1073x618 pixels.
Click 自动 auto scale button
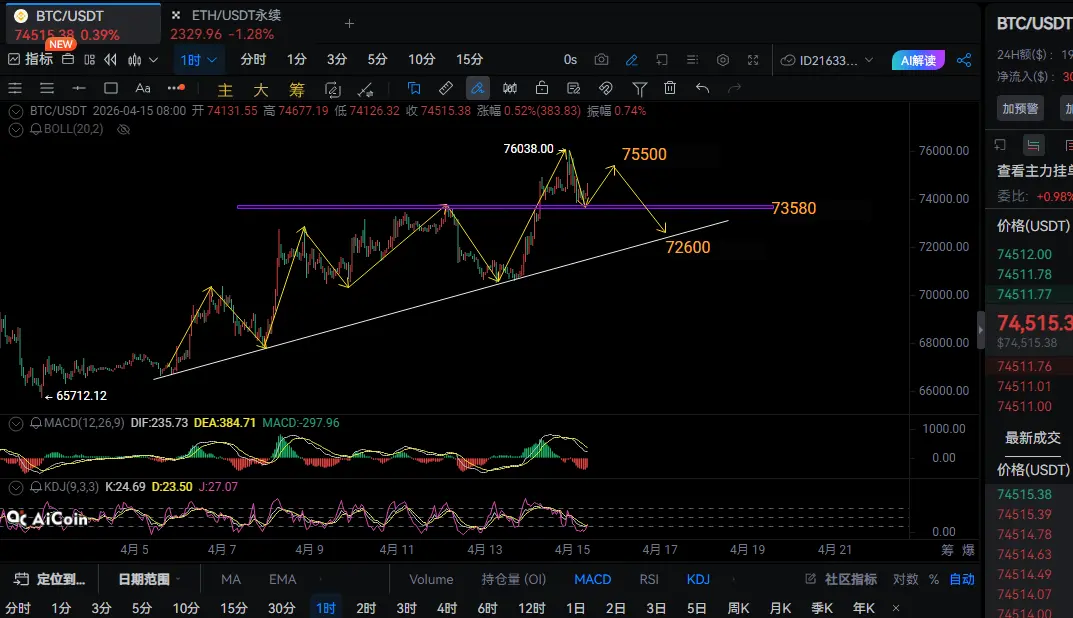[x=961, y=579]
